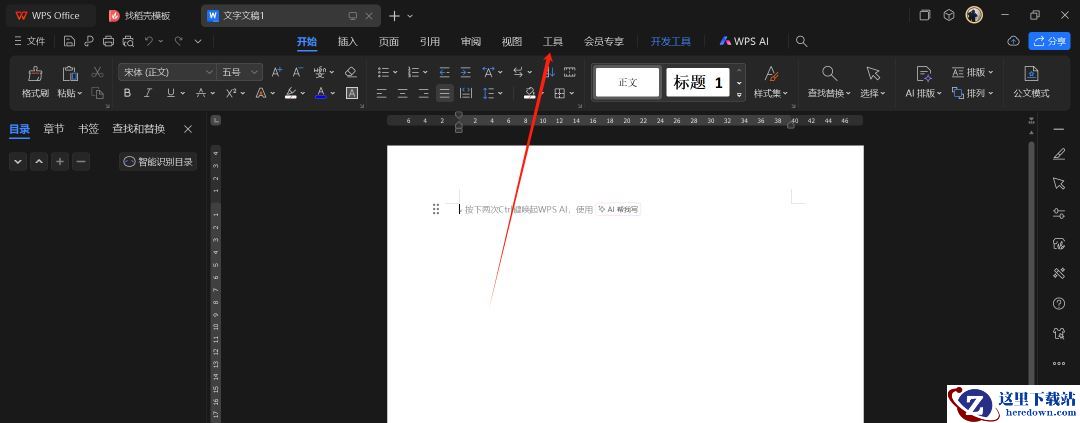Click the 智能识别目录 button
Screen dimensions: 1080x423
(158, 161)
